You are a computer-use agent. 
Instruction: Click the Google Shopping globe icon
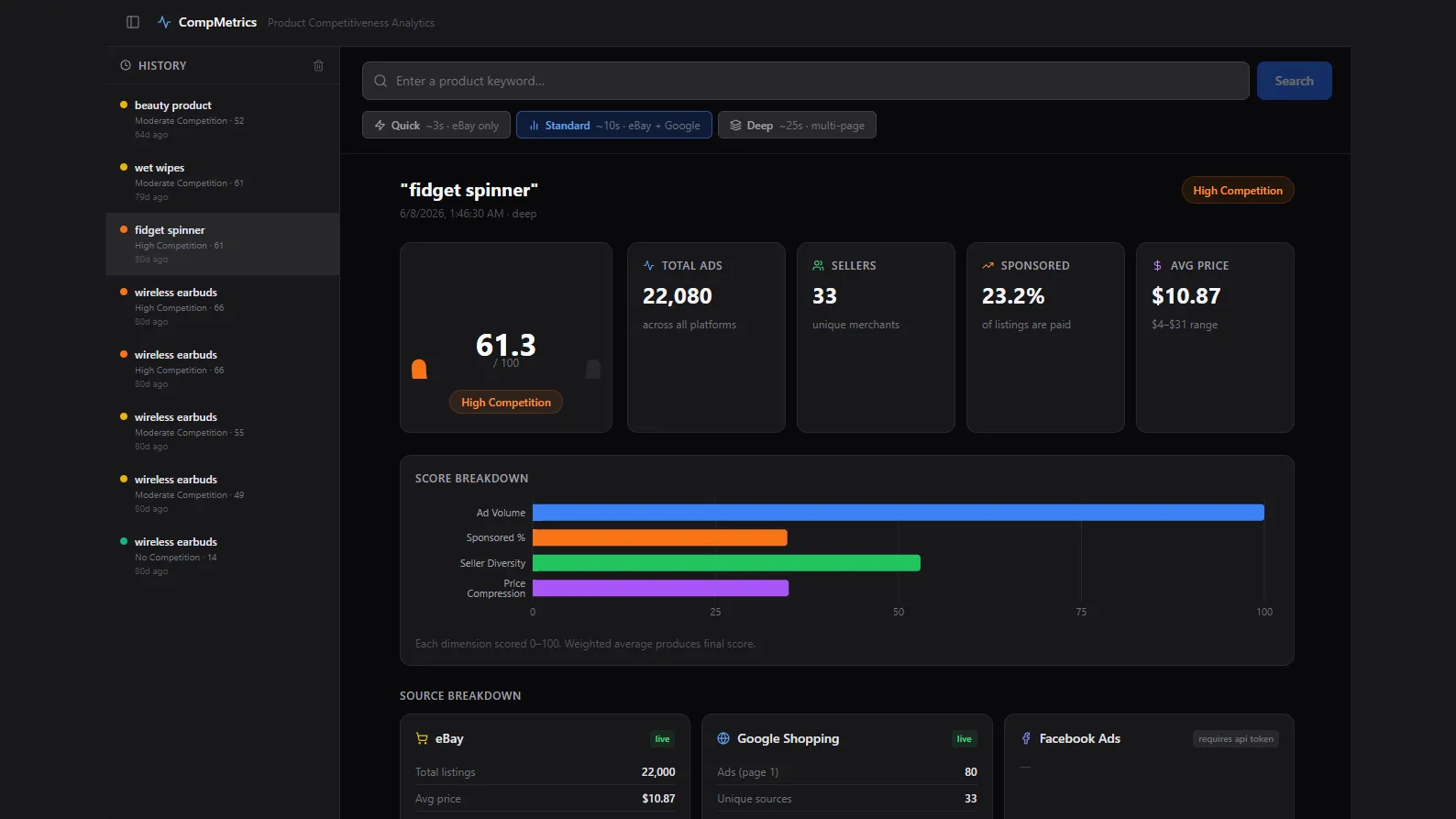tap(723, 738)
